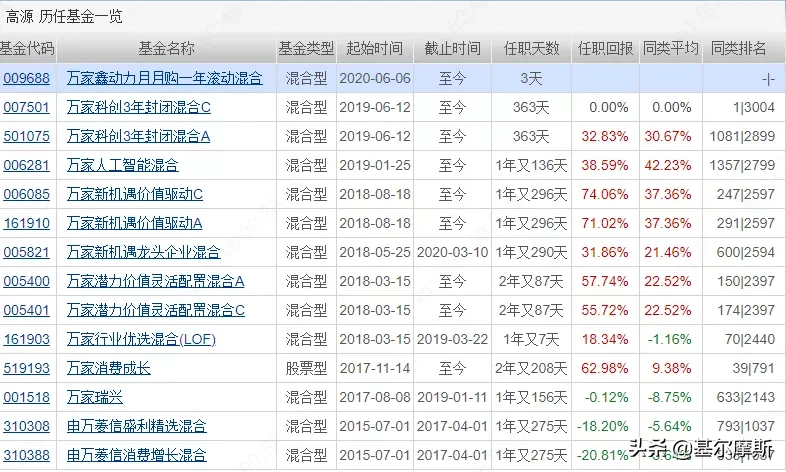Select the -1.16% peer average cell

point(669,339)
